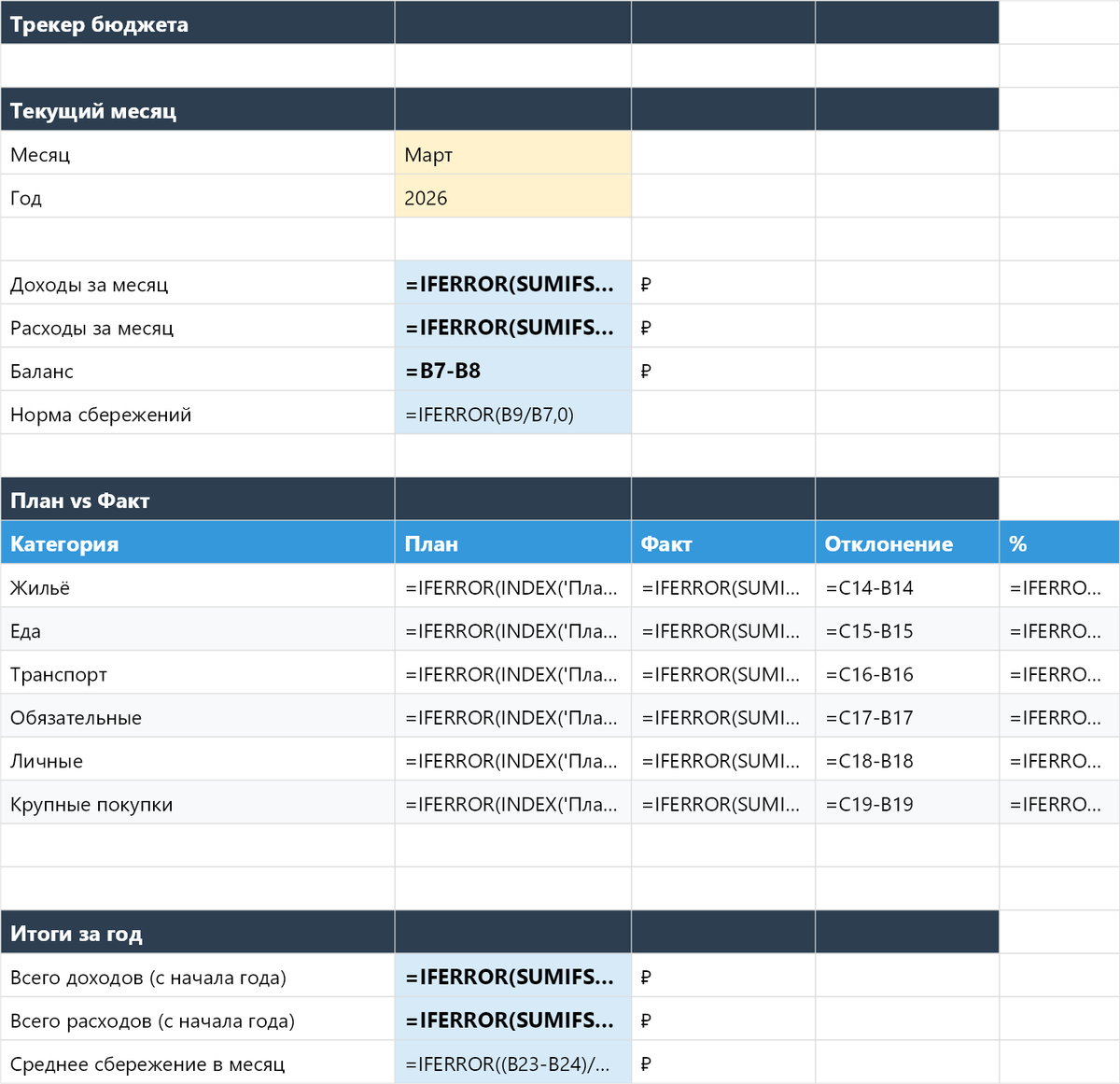Select percent formula cell for 'Крупные покупки'
1120x1084 pixels.
pos(1058,804)
